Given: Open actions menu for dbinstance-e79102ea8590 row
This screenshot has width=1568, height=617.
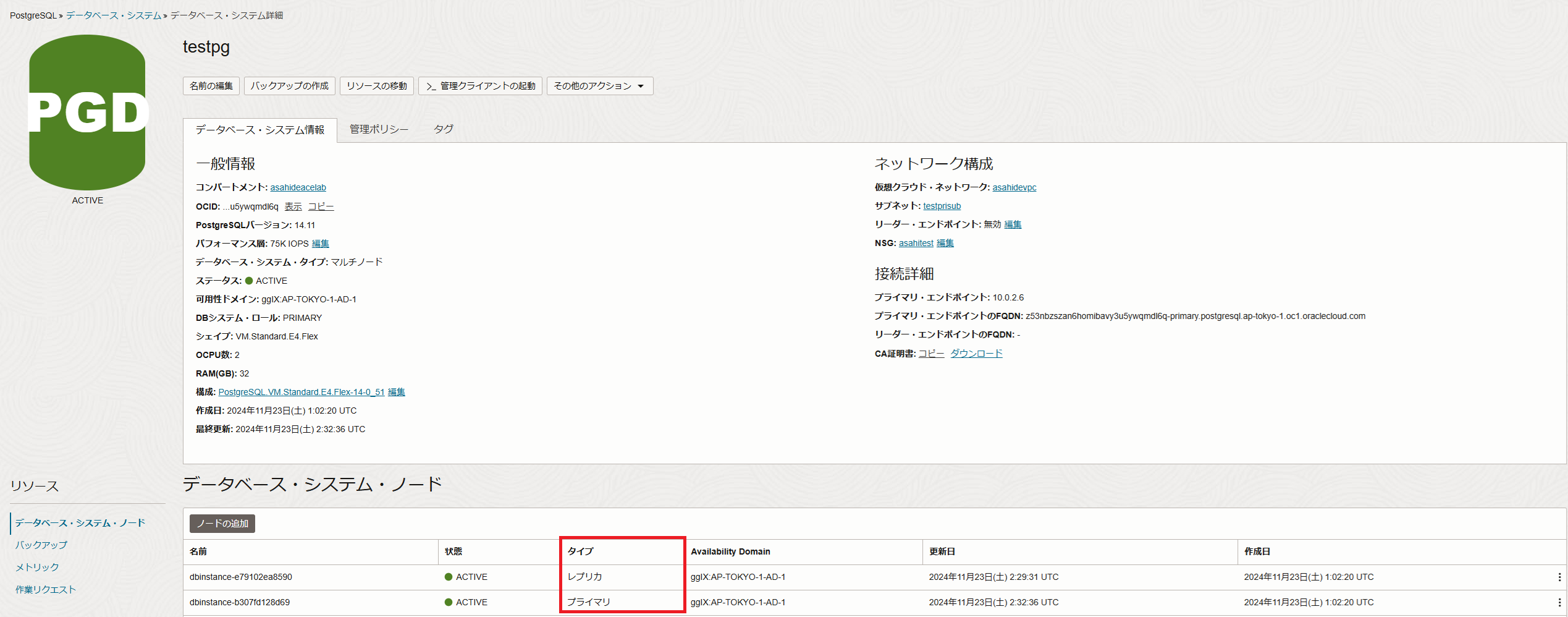Looking at the screenshot, I should click(x=1559, y=577).
